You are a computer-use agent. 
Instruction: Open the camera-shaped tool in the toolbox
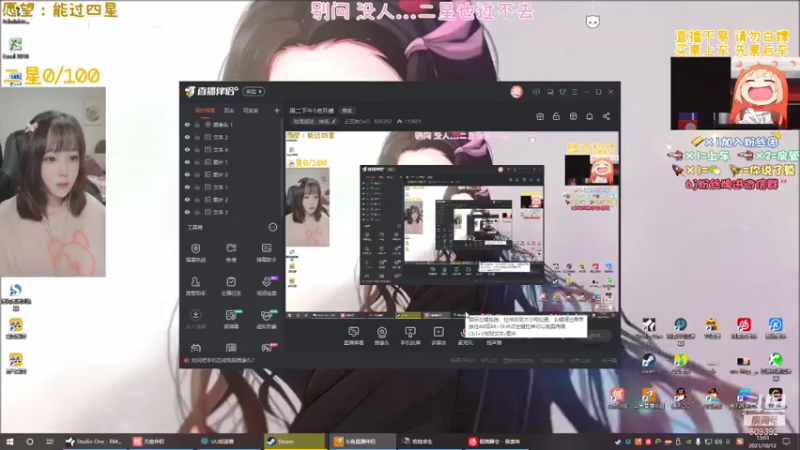click(231, 252)
